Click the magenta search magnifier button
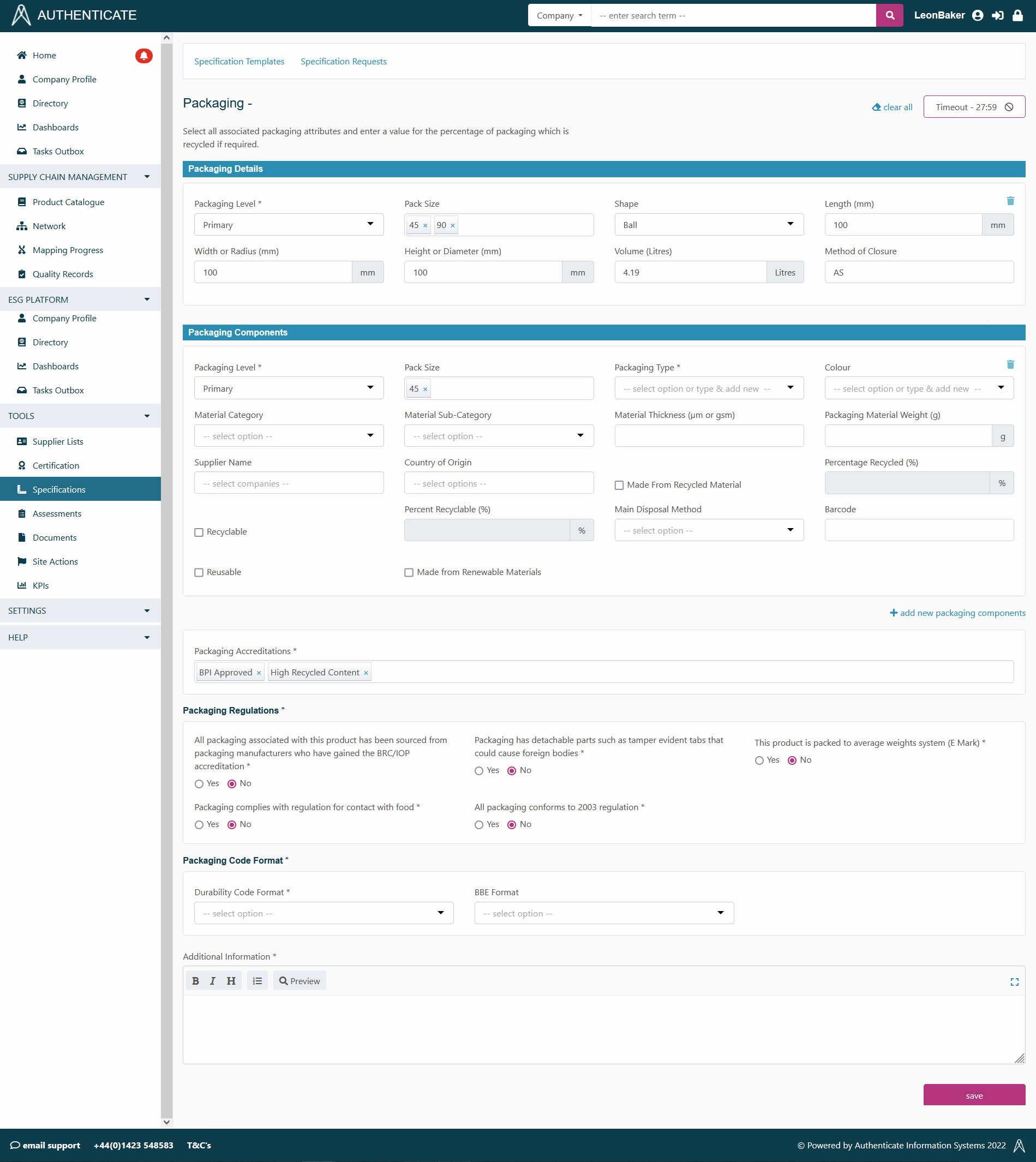 (x=889, y=15)
